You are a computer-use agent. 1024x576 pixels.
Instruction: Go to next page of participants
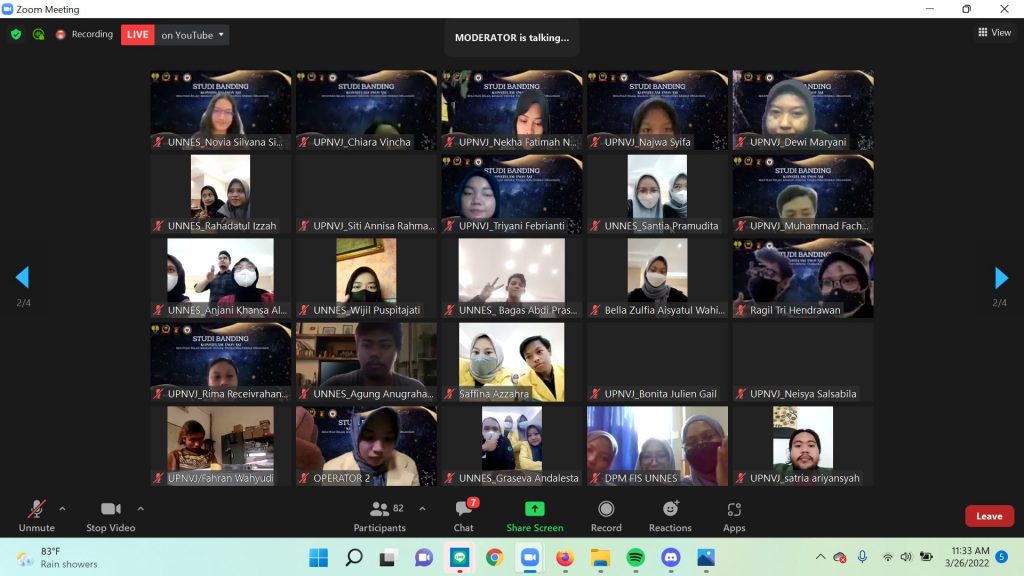point(1001,279)
